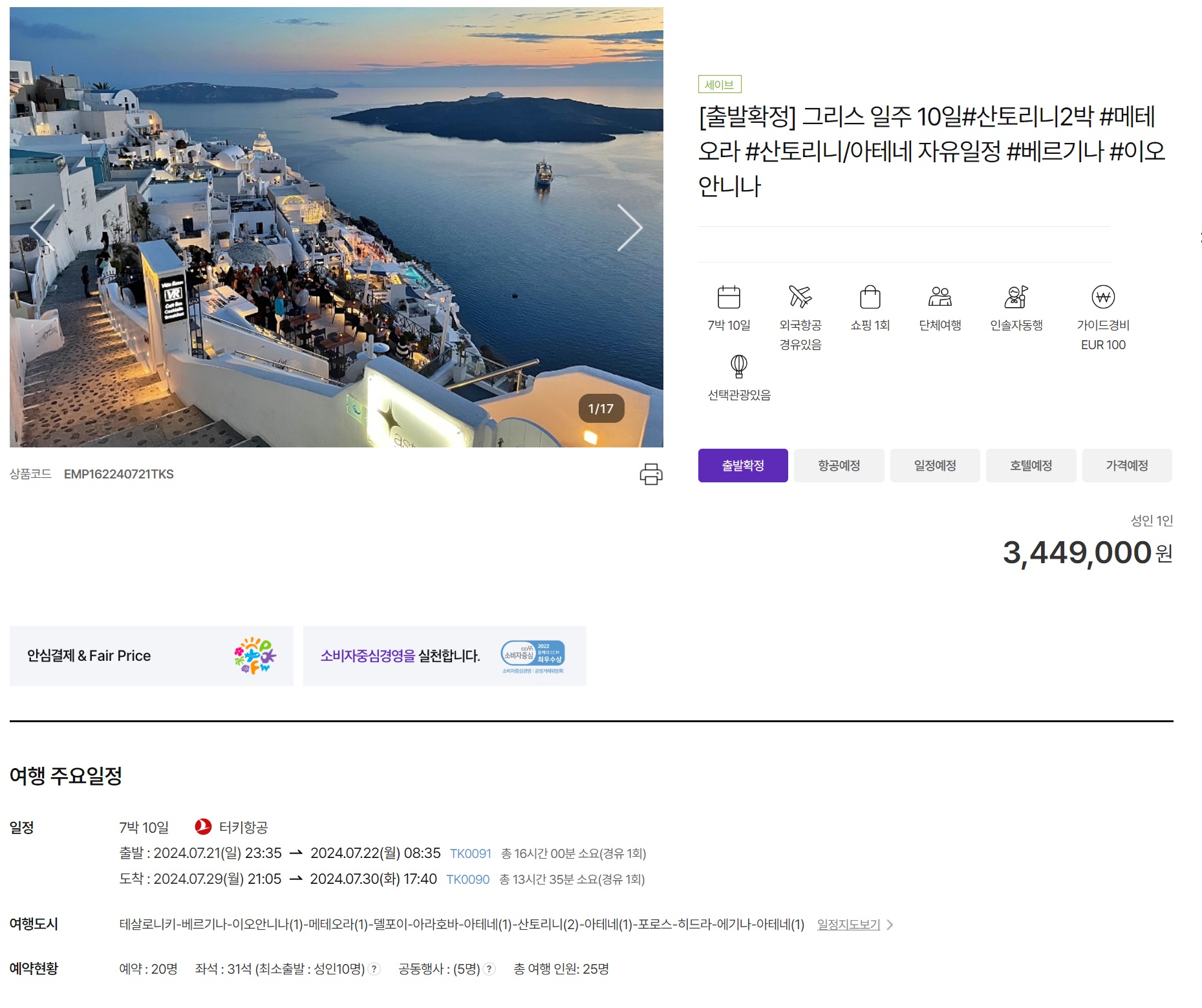Click the calendar icon for 7박 10일
This screenshot has width=1202, height=1008.
[729, 297]
